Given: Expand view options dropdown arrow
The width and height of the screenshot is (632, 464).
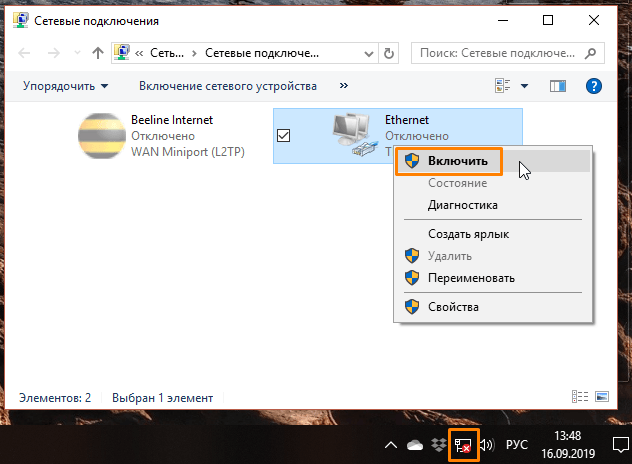Looking at the screenshot, I should click(524, 85).
